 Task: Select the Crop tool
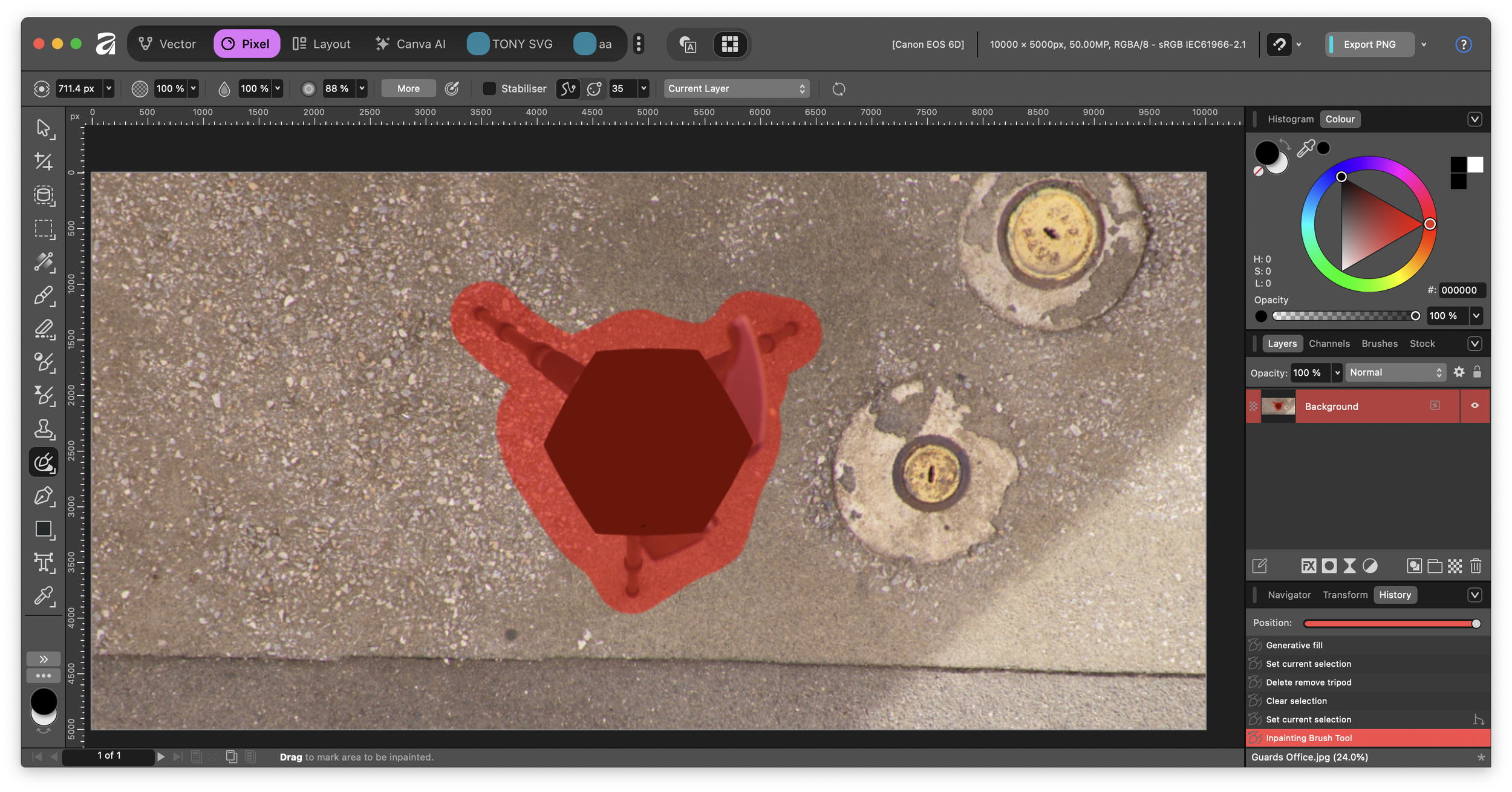43,161
